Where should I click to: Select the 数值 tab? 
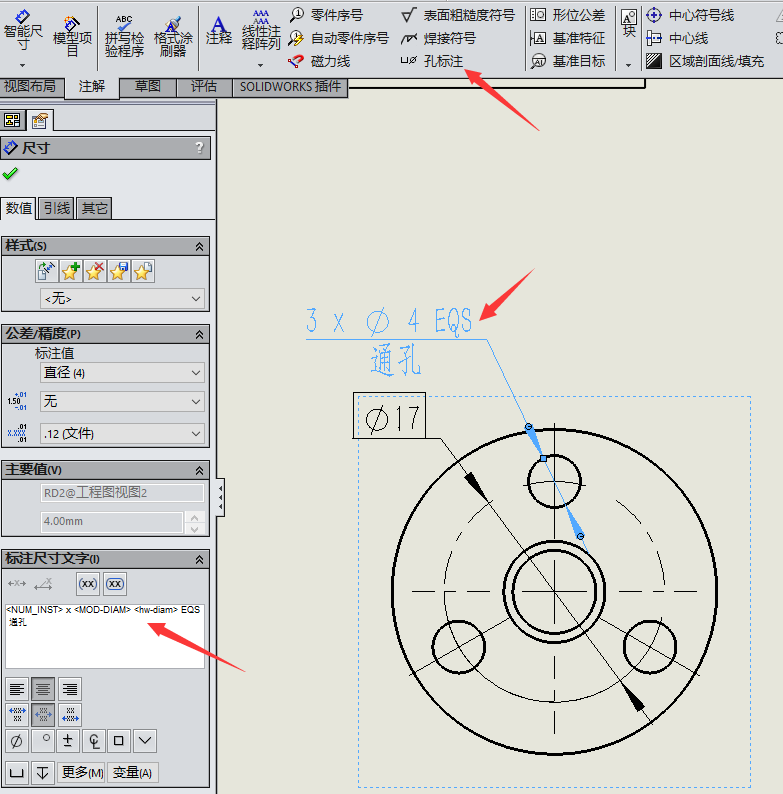[x=18, y=208]
